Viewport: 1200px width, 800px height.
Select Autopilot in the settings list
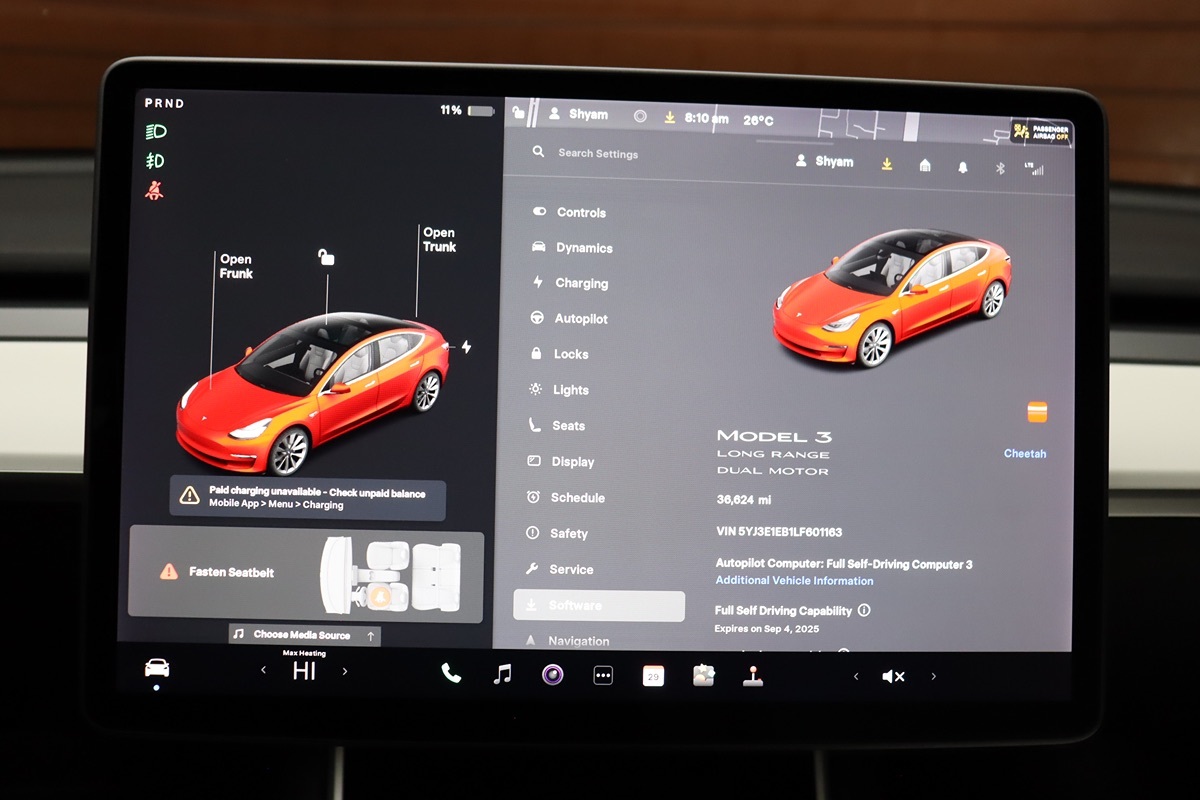click(x=581, y=319)
